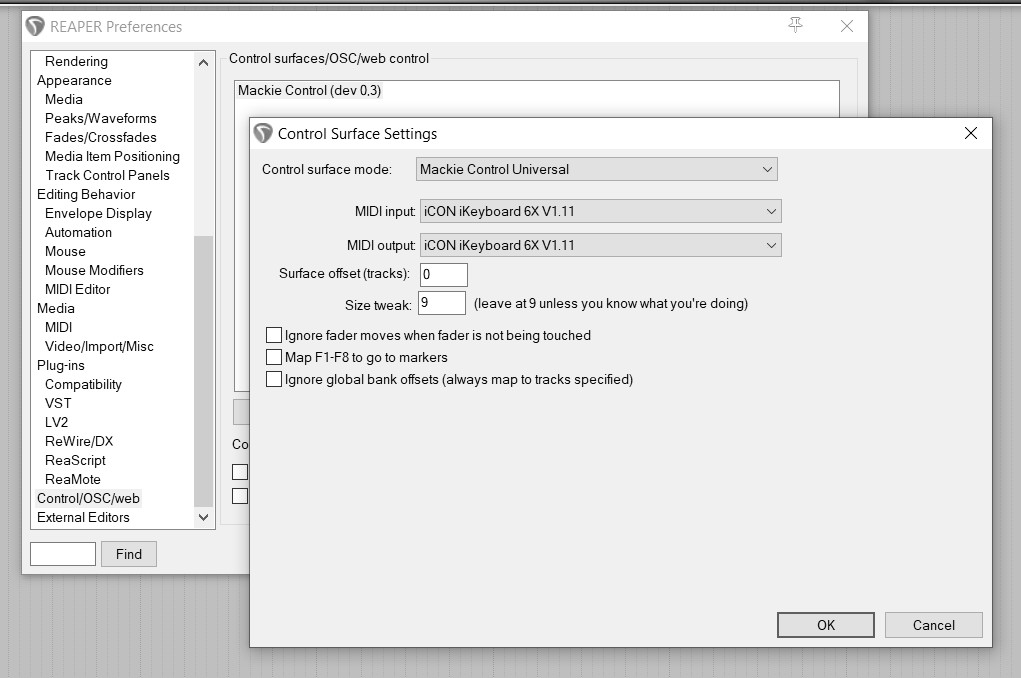Image resolution: width=1021 pixels, height=678 pixels.
Task: Open the Rendering preferences page
Action: pyautogui.click(x=76, y=61)
